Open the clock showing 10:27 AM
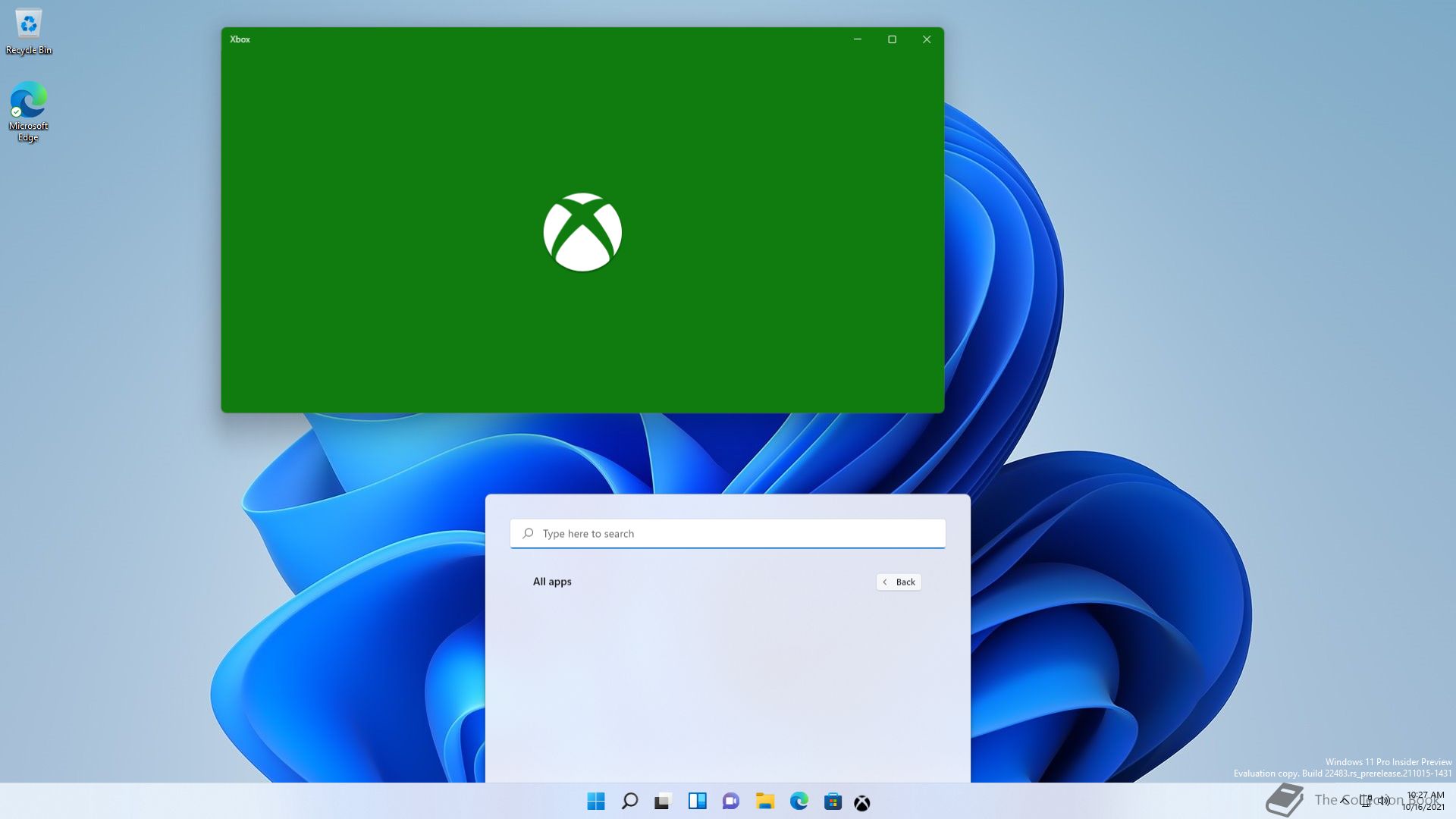Viewport: 1456px width, 819px height. coord(1423,801)
